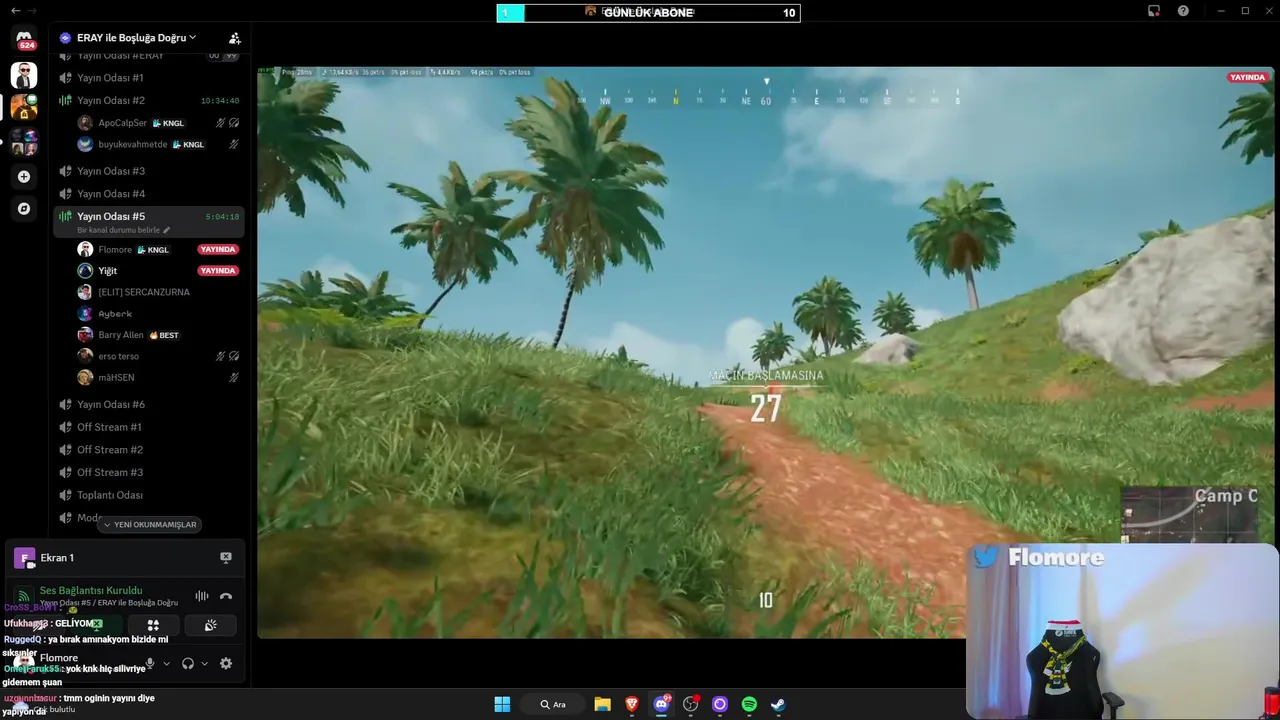Open soundboard icon in voice panel
The width and height of the screenshot is (1280, 720).
pyautogui.click(x=210, y=625)
